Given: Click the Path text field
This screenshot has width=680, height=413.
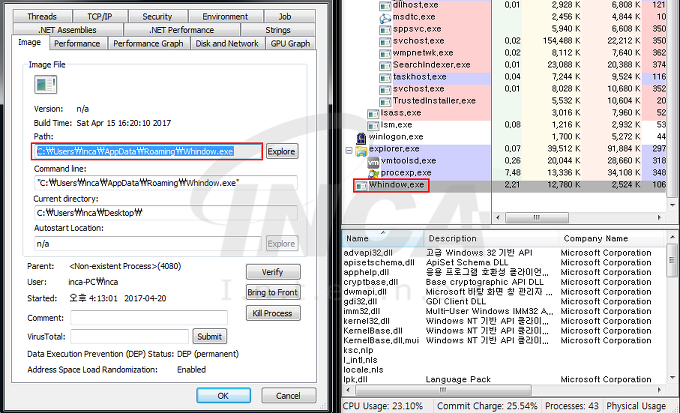Looking at the screenshot, I should pyautogui.click(x=147, y=151).
